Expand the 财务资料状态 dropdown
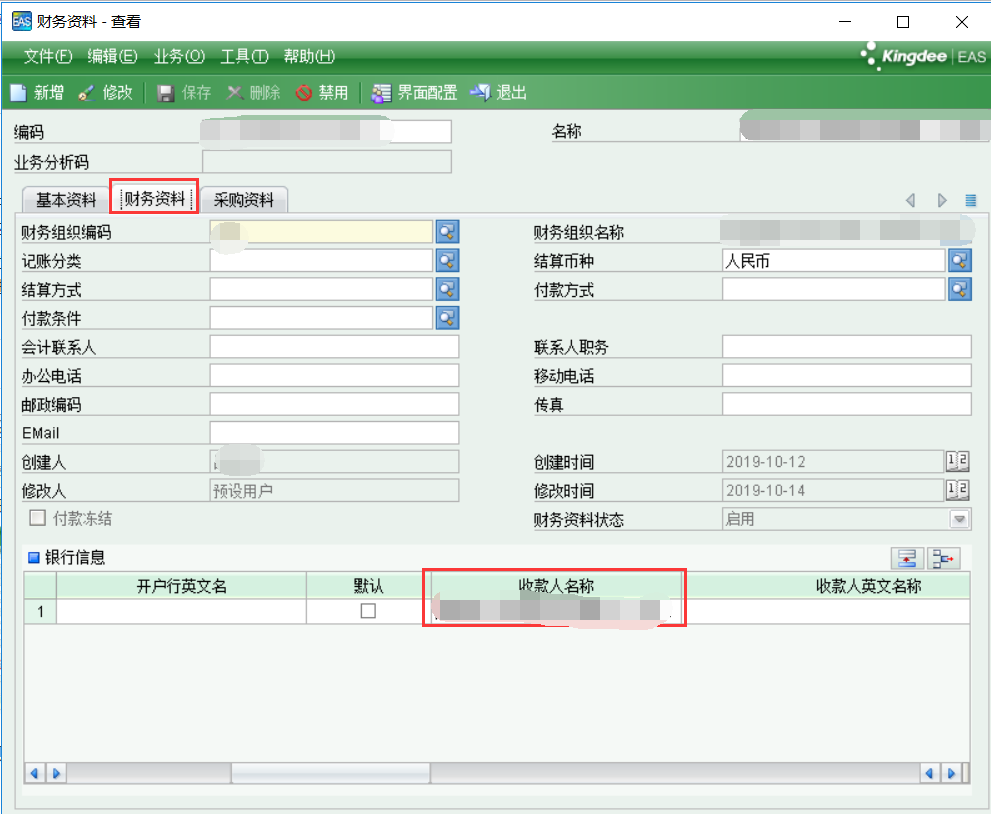The image size is (991, 814). (959, 519)
